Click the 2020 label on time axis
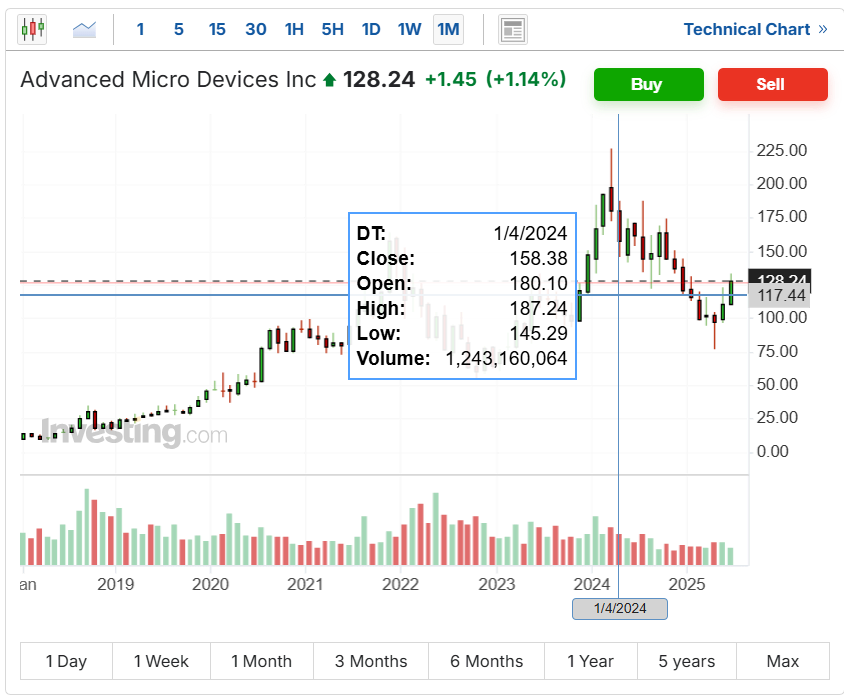 pos(211,584)
